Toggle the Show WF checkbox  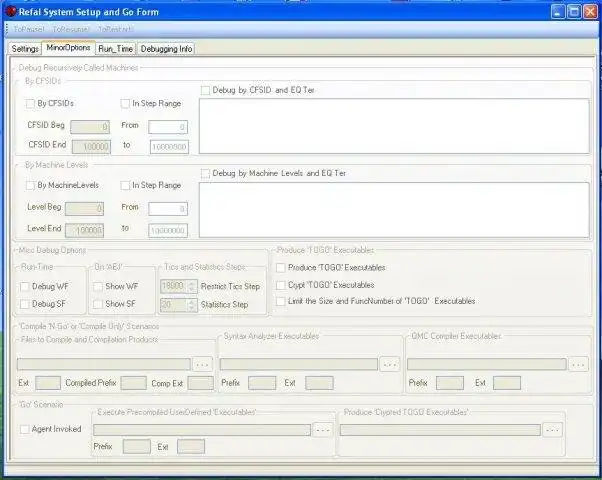[98, 286]
